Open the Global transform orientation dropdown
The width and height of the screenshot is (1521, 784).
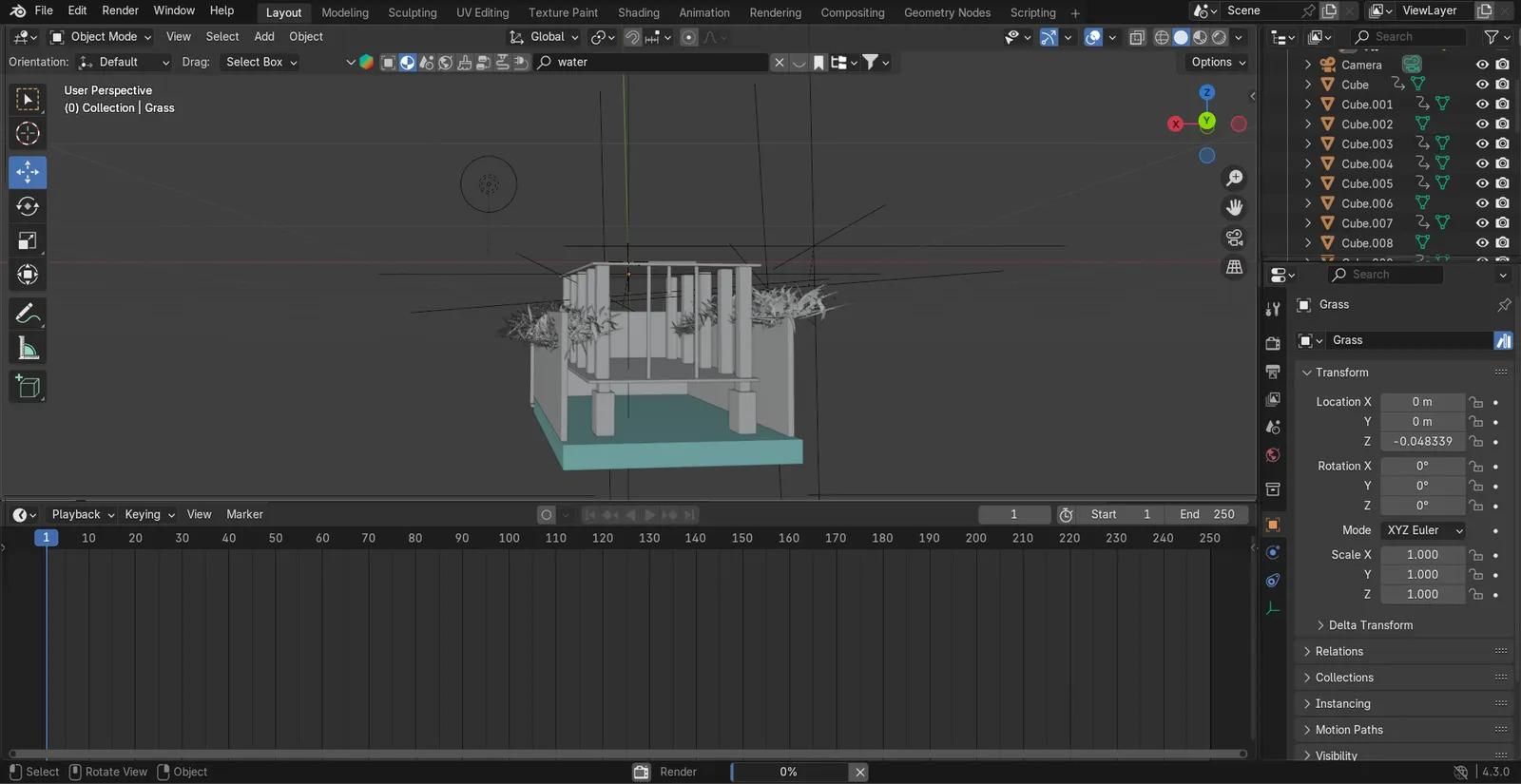pyautogui.click(x=544, y=37)
